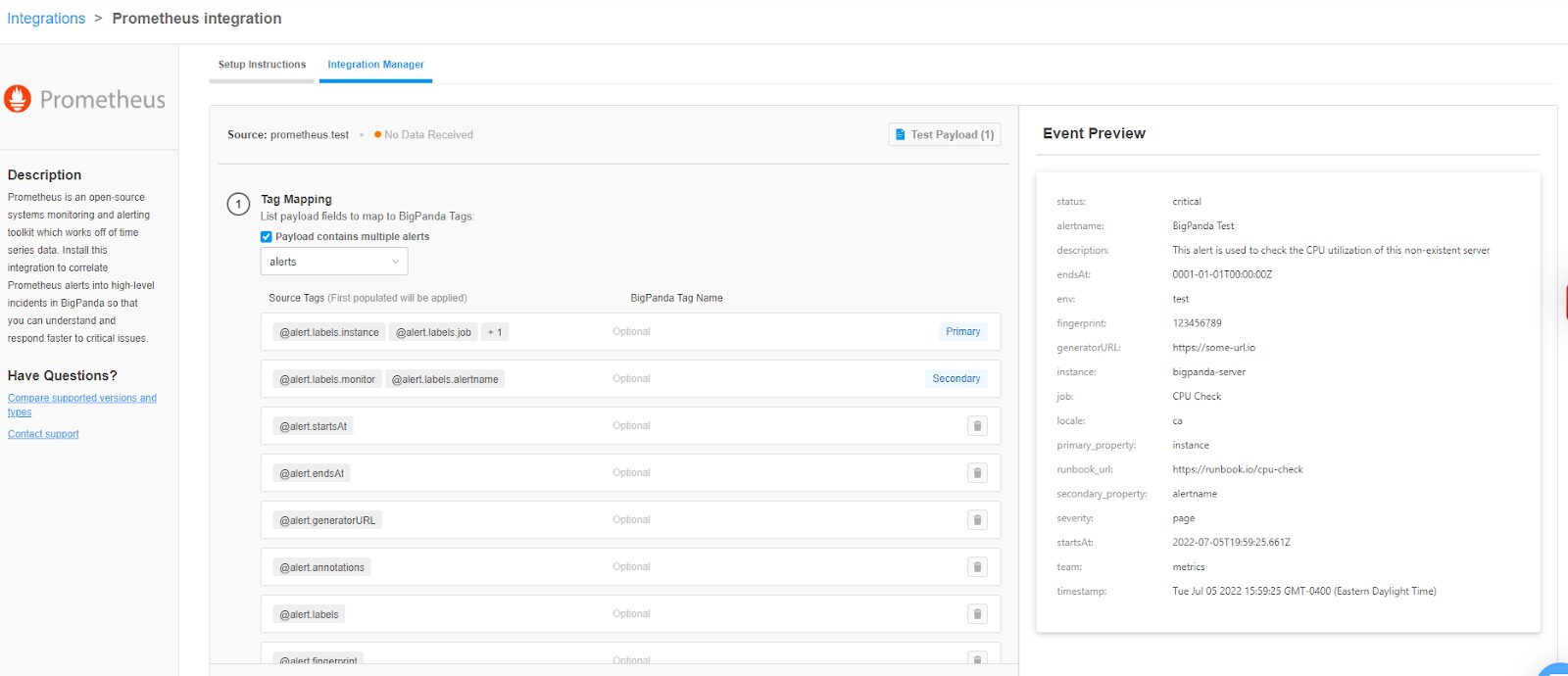Open the alerts dropdown
Screen dimensions: 1568x676
pos(334,262)
